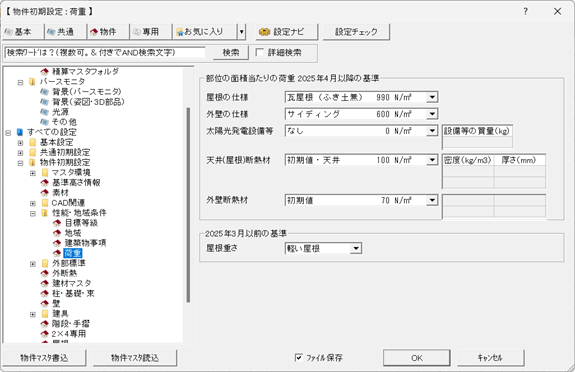Click the パースモニタ folder icon
Screen dimensions: 575x372
coord(33,81)
